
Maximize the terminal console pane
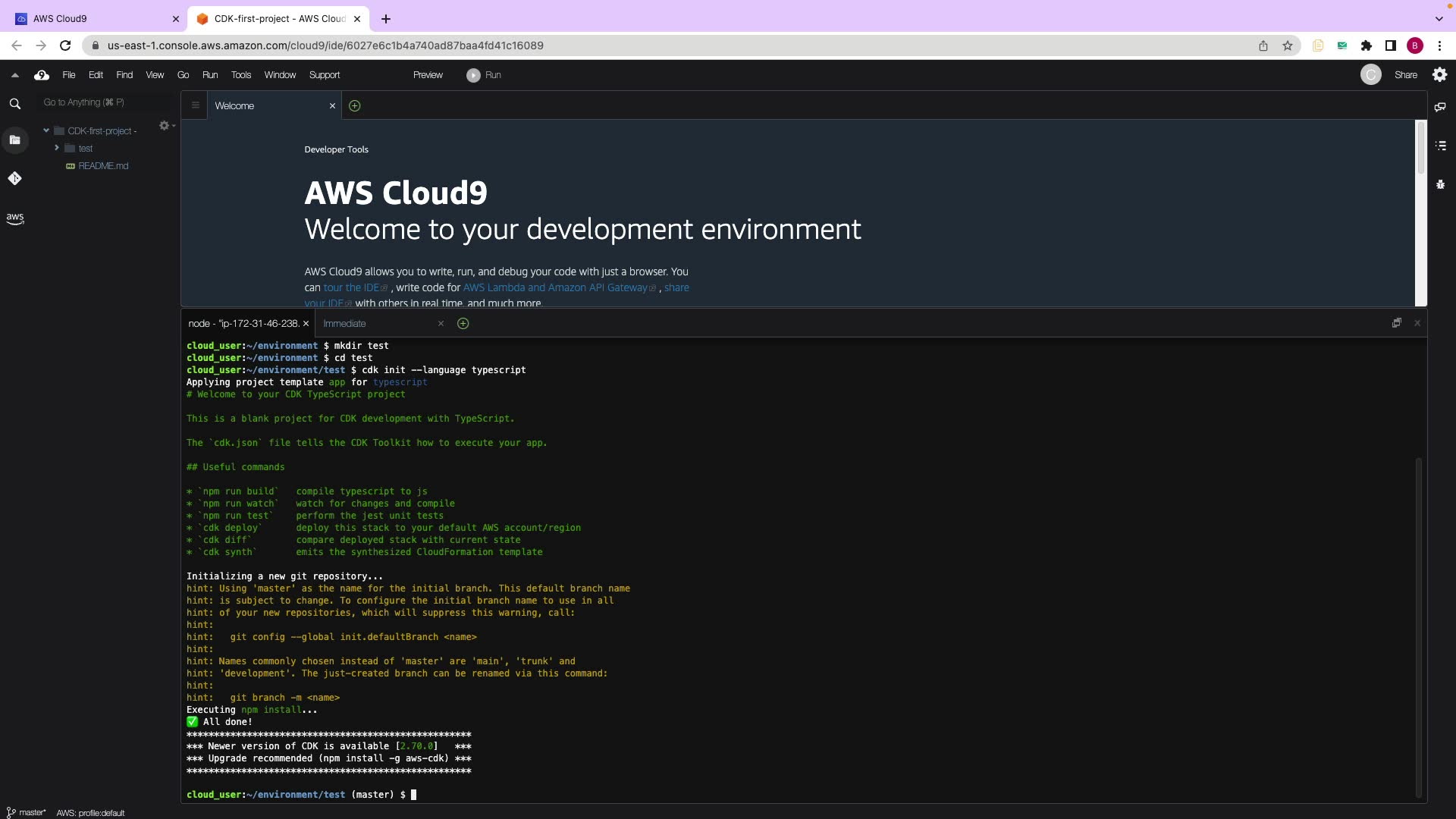[1396, 323]
